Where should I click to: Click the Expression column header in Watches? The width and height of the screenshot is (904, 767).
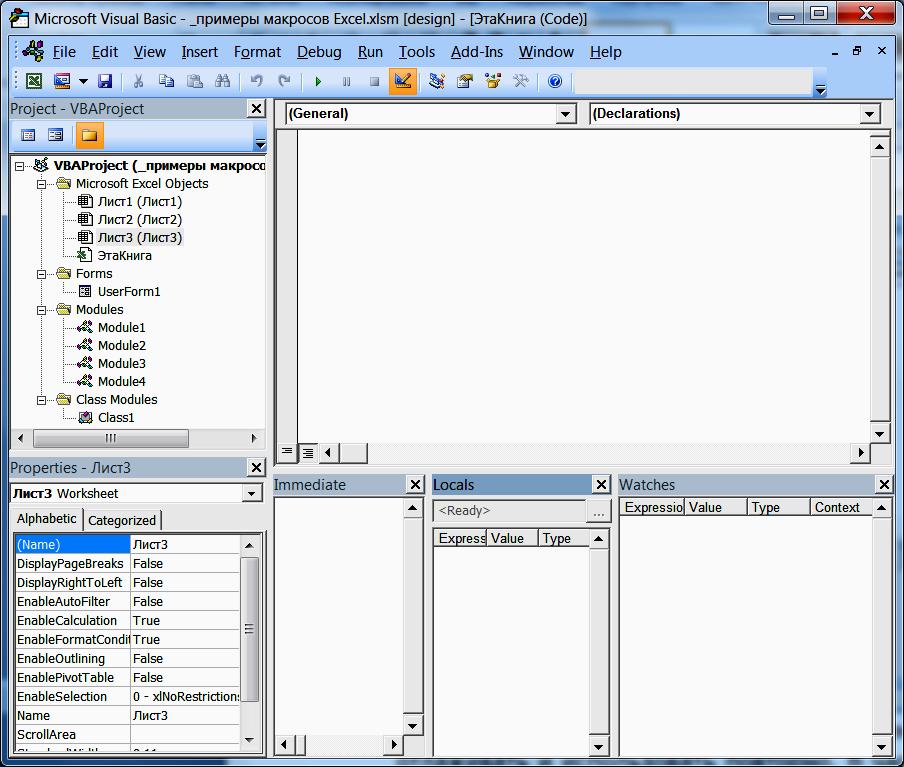tap(653, 507)
